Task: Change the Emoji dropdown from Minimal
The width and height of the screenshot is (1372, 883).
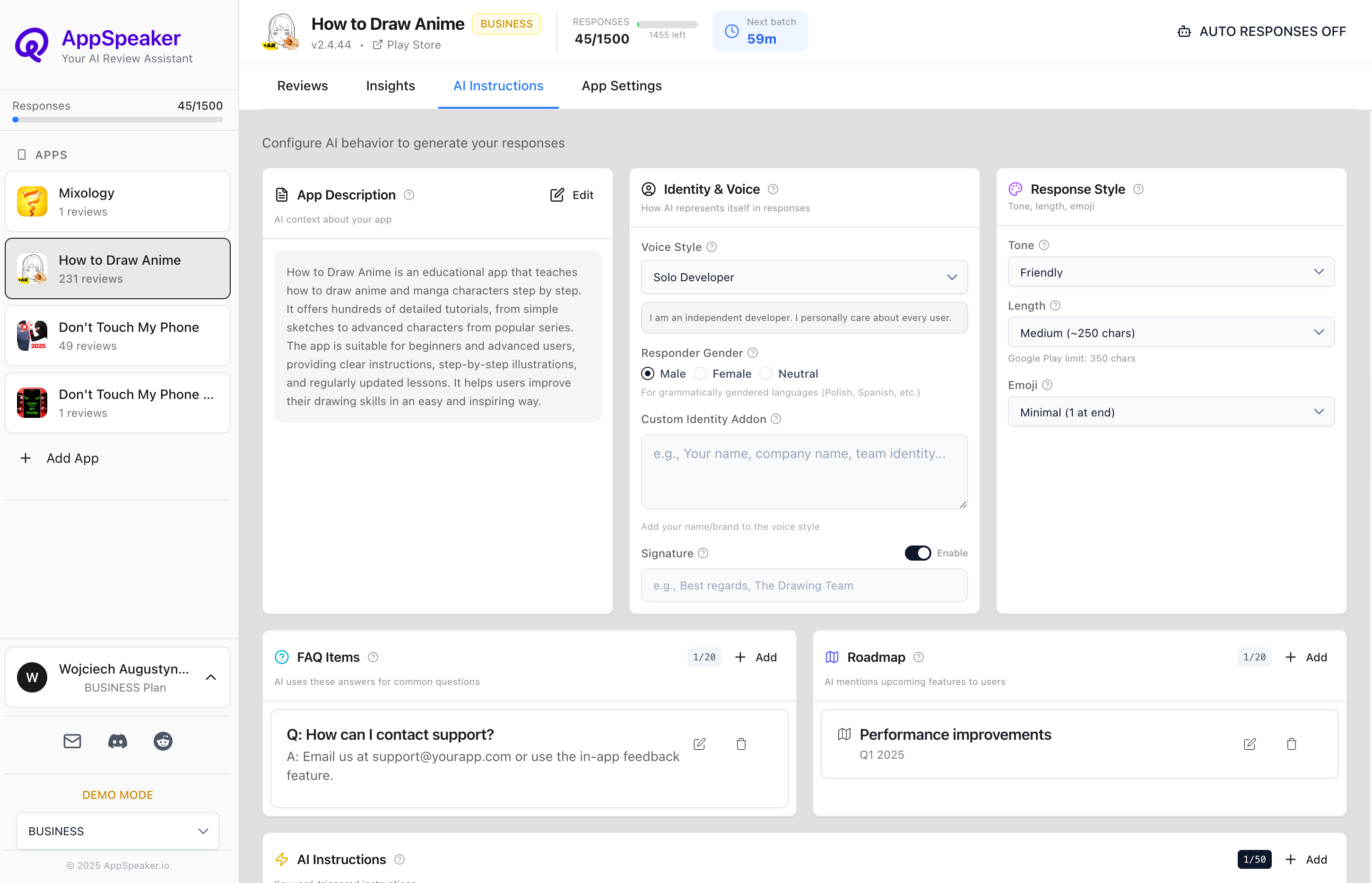Action: pyautogui.click(x=1171, y=412)
